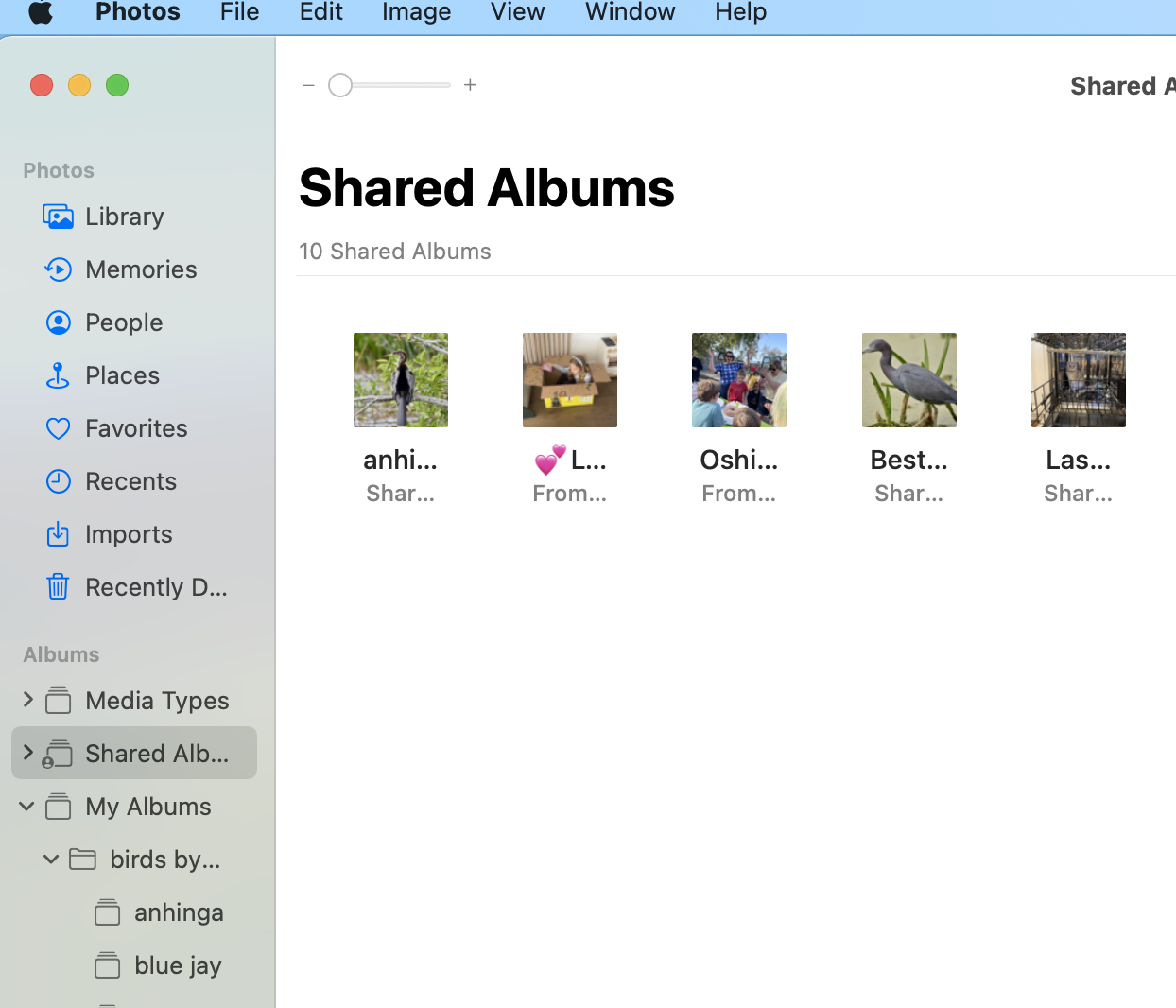This screenshot has height=1008, width=1176.
Task: Open the Oshi... shared album thumbnail
Action: coord(739,380)
